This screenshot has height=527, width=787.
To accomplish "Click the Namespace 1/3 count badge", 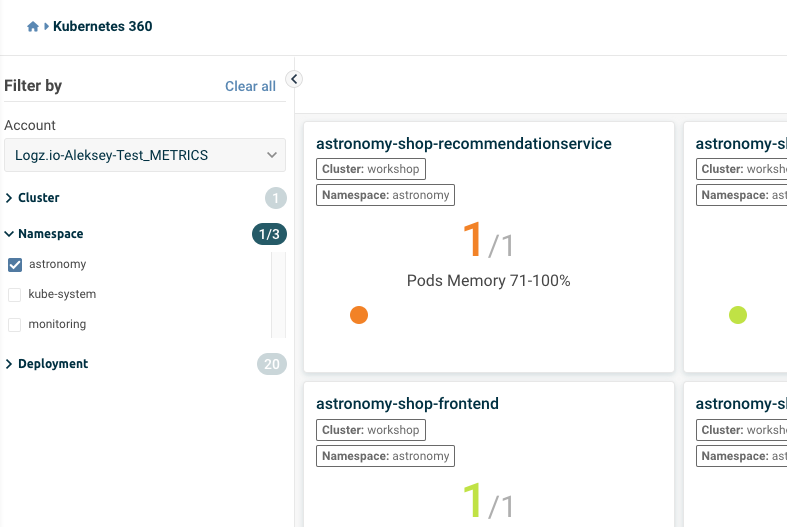I will 269,234.
